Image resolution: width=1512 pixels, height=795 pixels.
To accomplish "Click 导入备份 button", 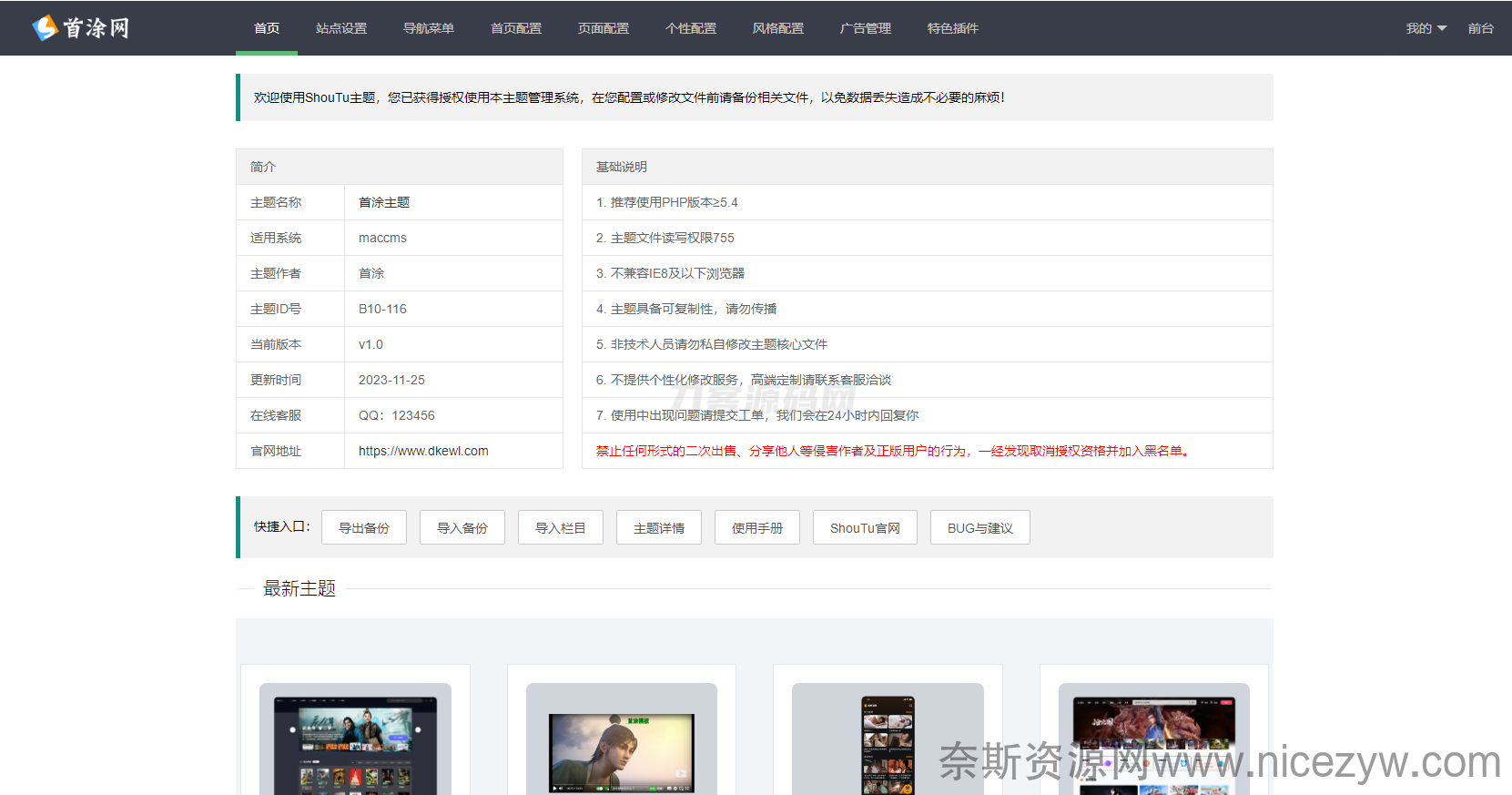I will click(462, 527).
